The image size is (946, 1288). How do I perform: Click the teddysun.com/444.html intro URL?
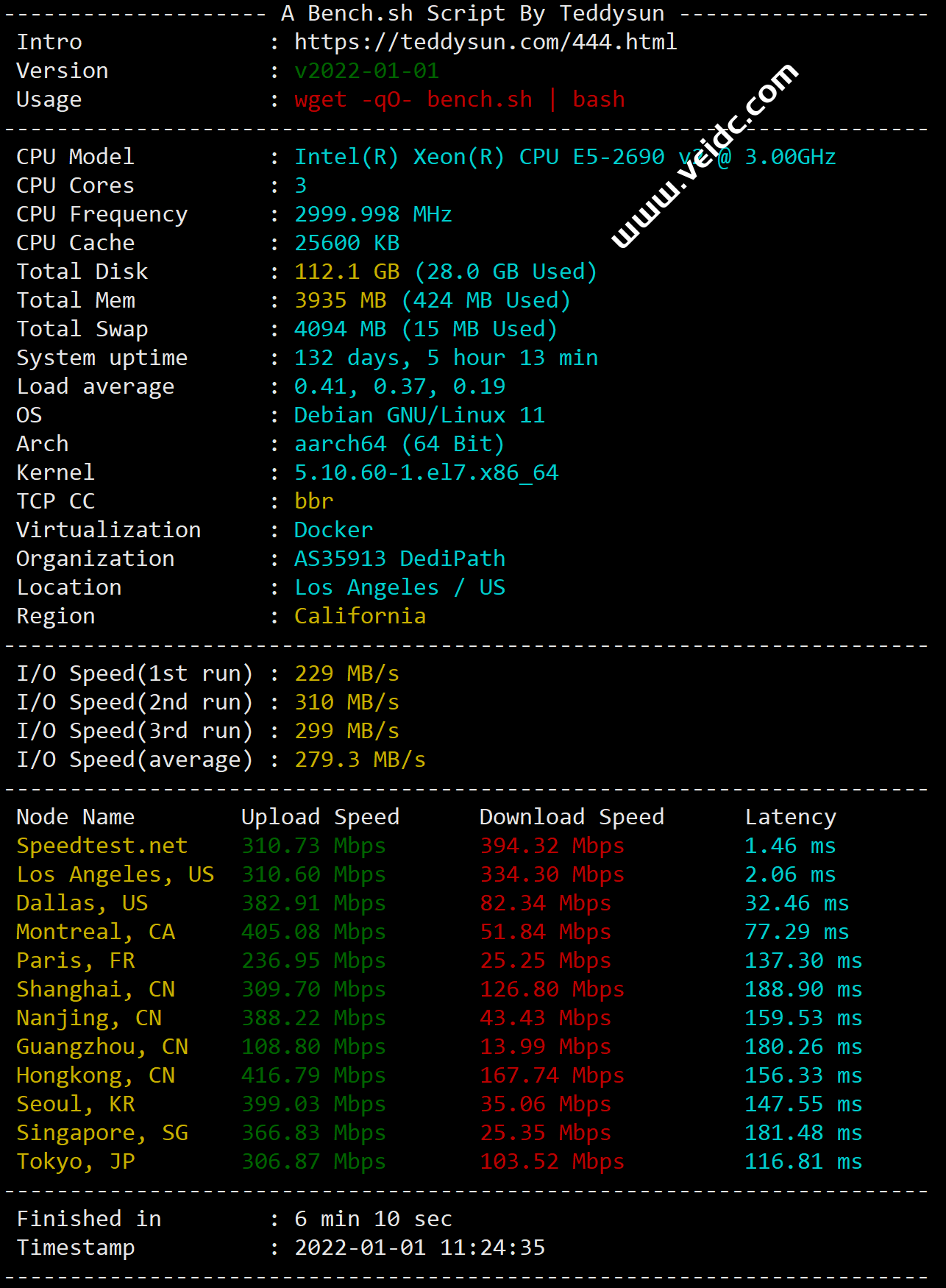[486, 42]
